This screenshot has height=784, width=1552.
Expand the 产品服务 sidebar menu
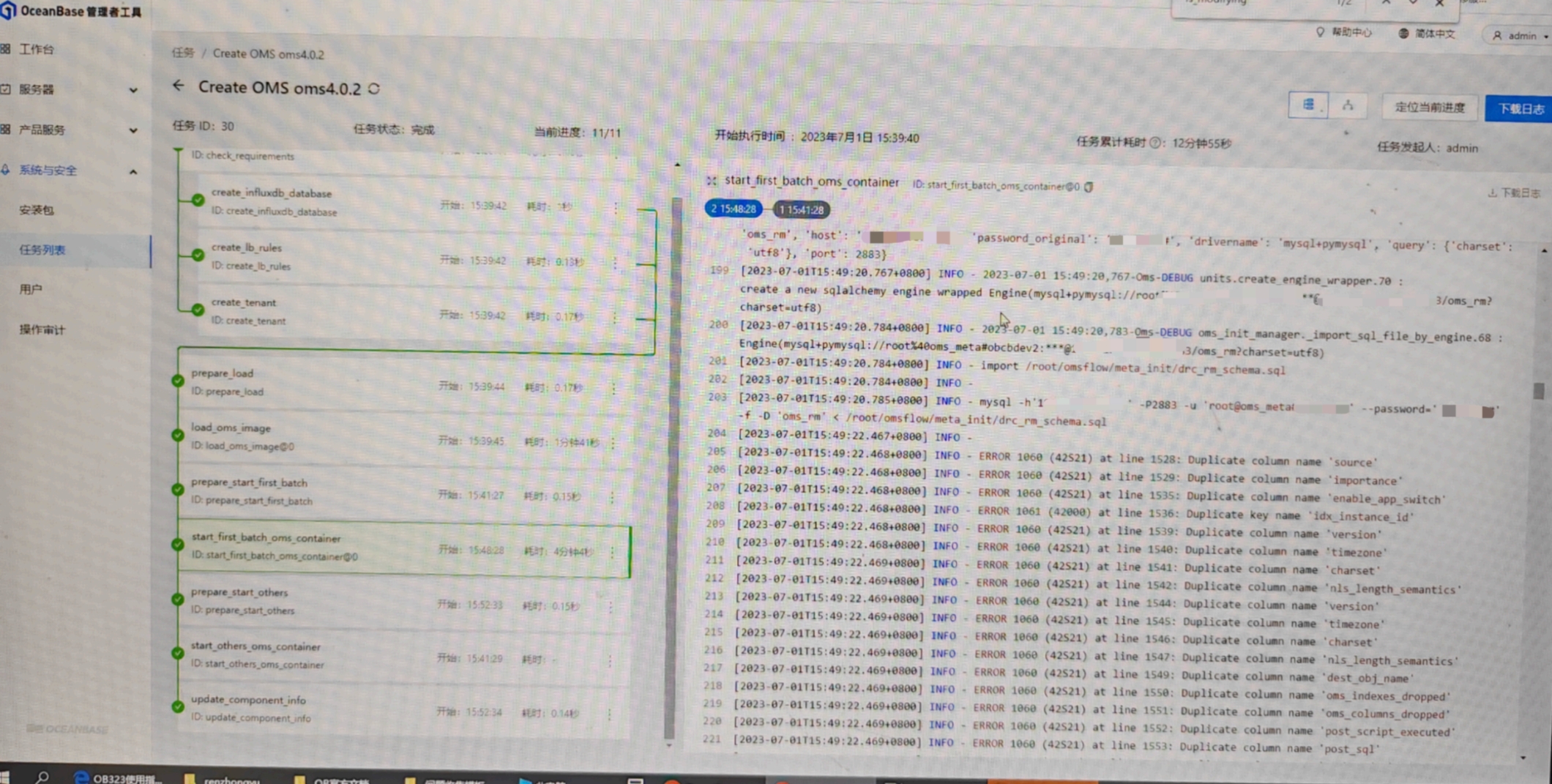(x=133, y=130)
